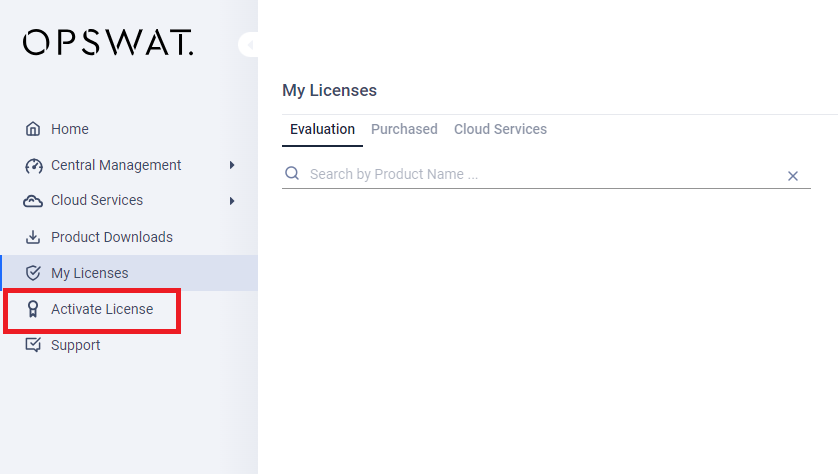Expand the Central Management submenu arrow

tap(232, 165)
